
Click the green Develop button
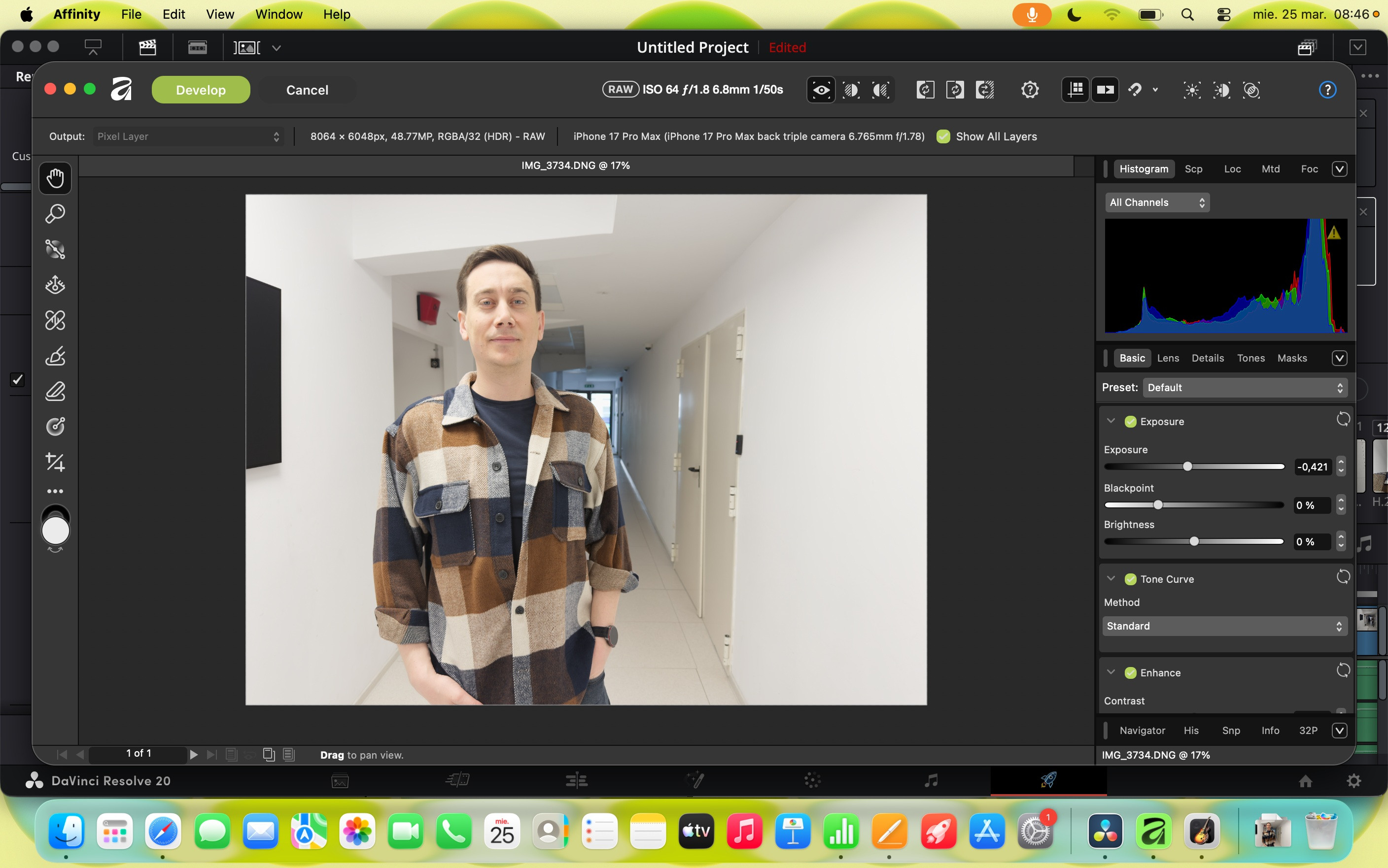click(x=201, y=90)
